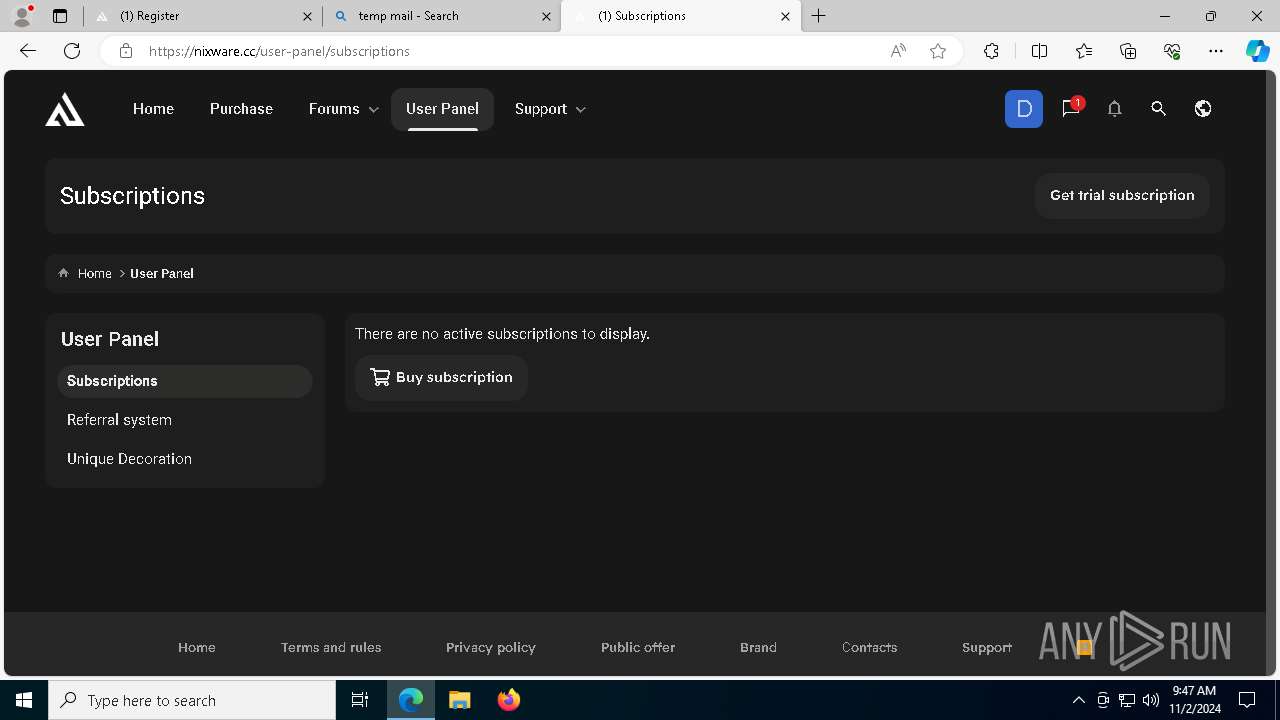1280x720 pixels.
Task: Select Subscriptions in User Panel sidebar
Action: click(x=185, y=381)
